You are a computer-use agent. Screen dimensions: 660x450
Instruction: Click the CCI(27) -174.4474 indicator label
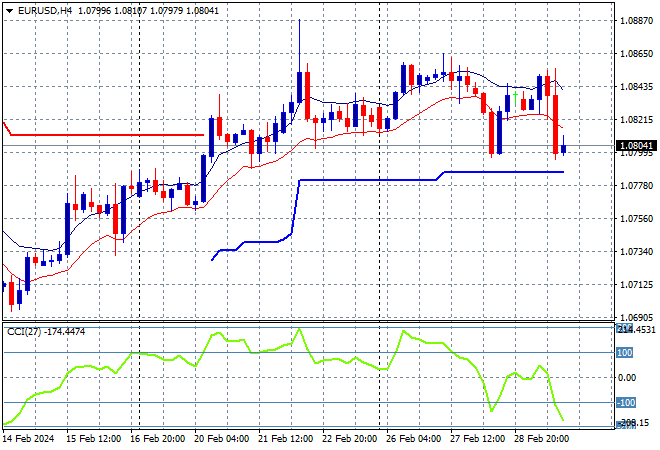click(46, 332)
